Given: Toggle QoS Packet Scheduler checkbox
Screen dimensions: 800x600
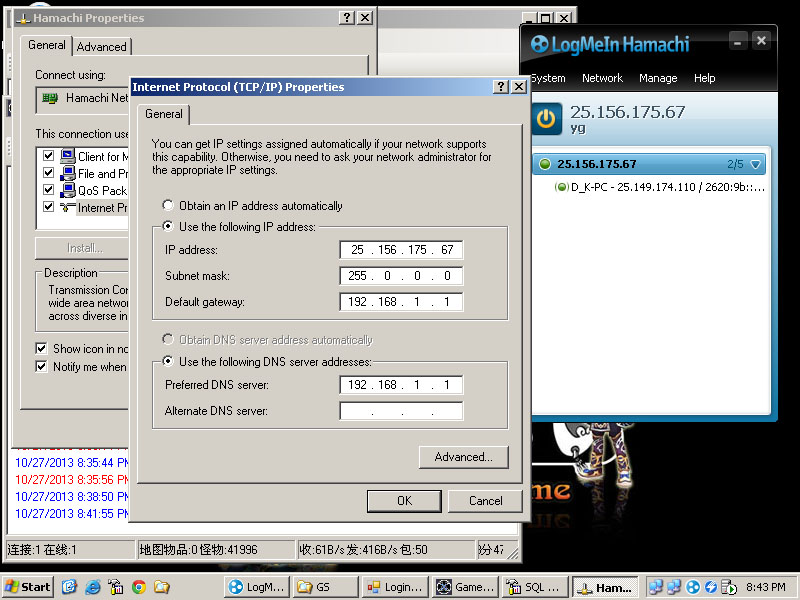Looking at the screenshot, I should coord(48,190).
